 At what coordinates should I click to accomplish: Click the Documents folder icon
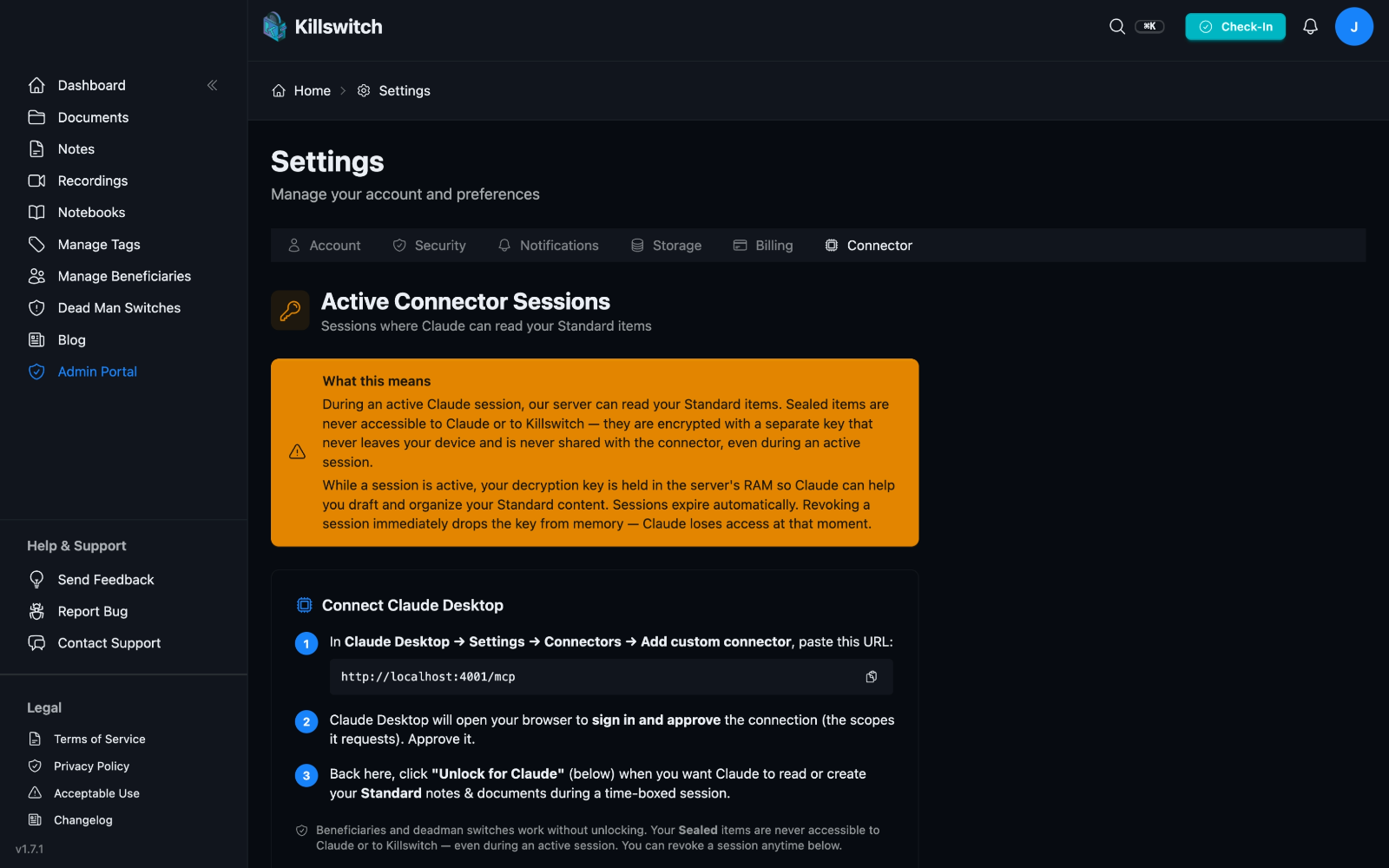tap(36, 117)
